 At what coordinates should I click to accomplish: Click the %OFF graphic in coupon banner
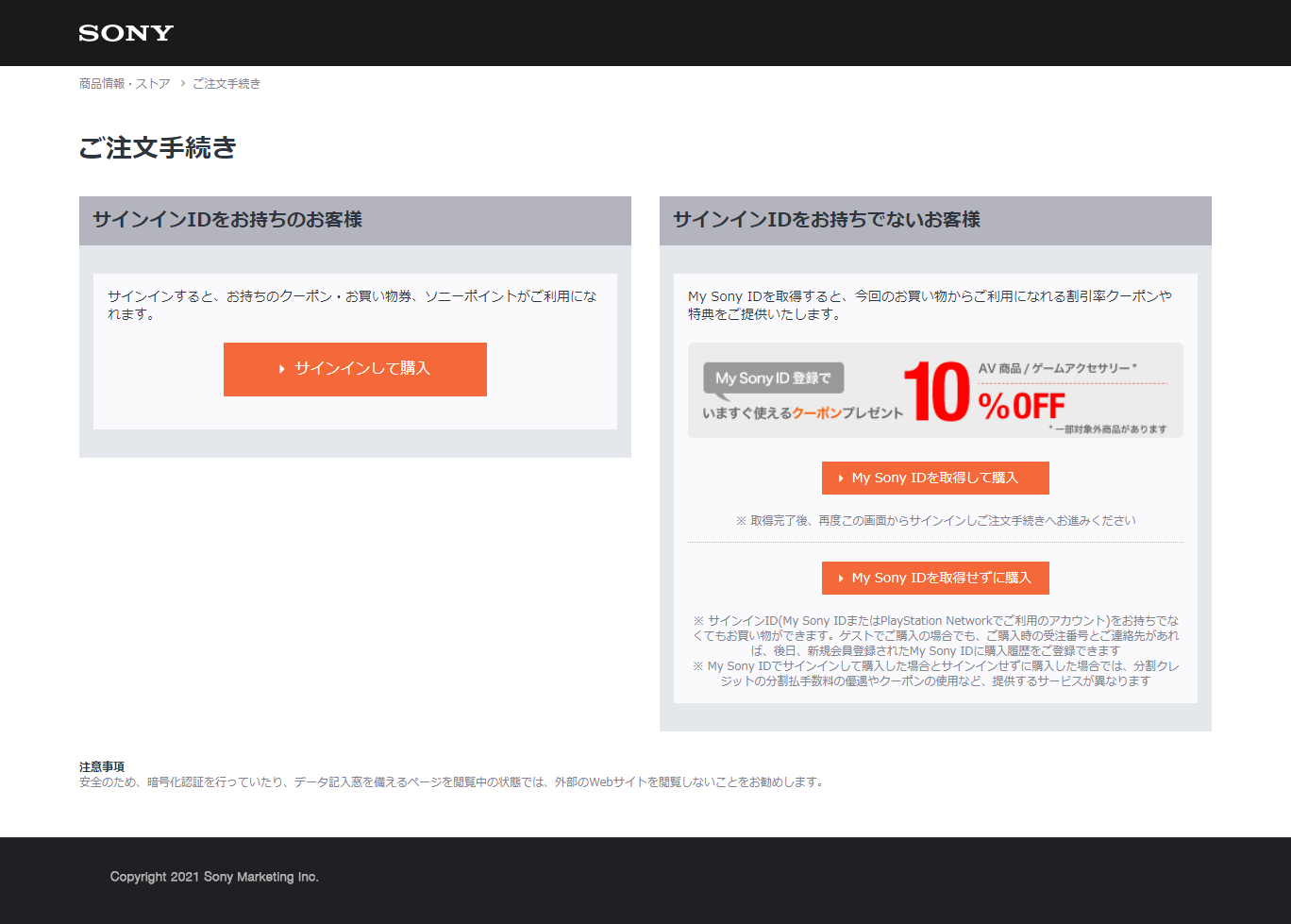(1021, 406)
